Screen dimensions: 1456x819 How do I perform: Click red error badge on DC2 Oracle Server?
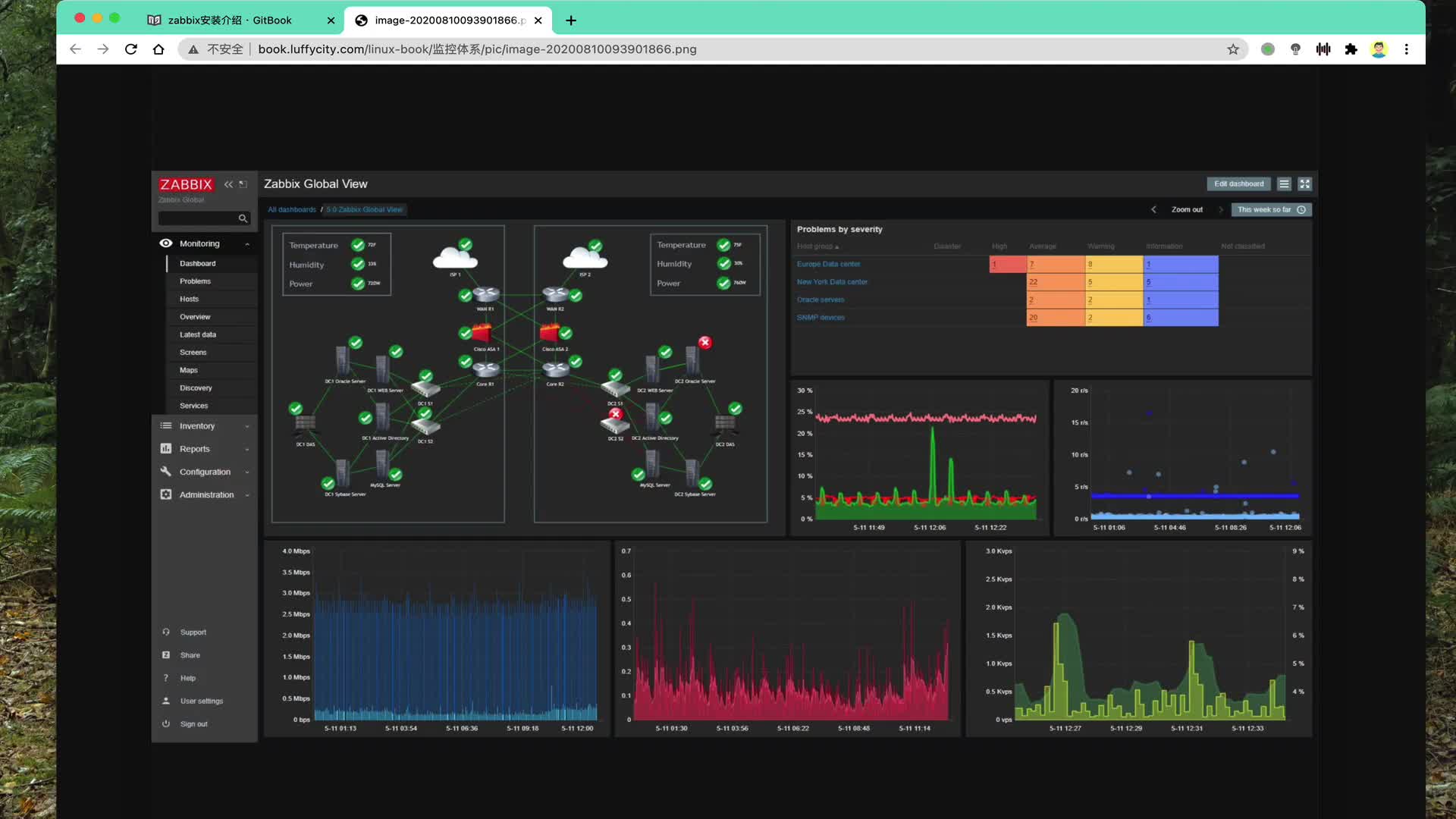705,343
